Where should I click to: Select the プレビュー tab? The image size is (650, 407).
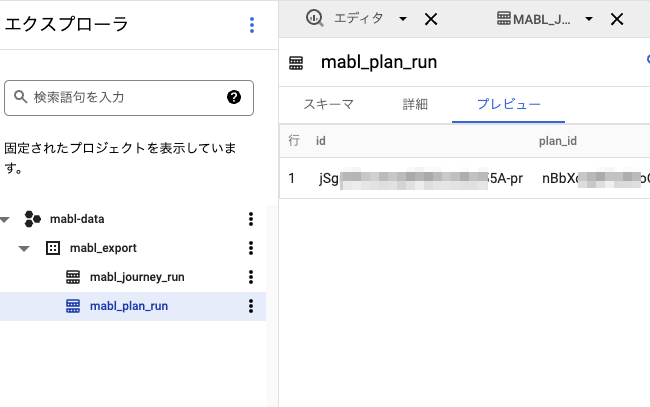coord(508,104)
